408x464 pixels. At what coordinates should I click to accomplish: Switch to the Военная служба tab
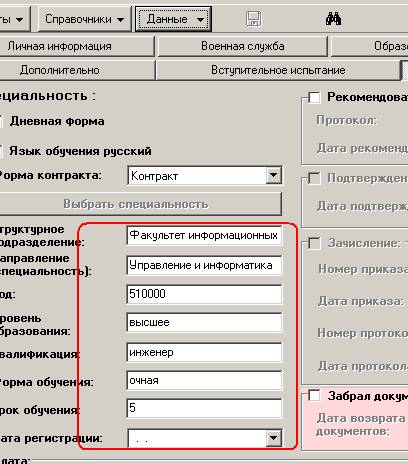coord(243,46)
